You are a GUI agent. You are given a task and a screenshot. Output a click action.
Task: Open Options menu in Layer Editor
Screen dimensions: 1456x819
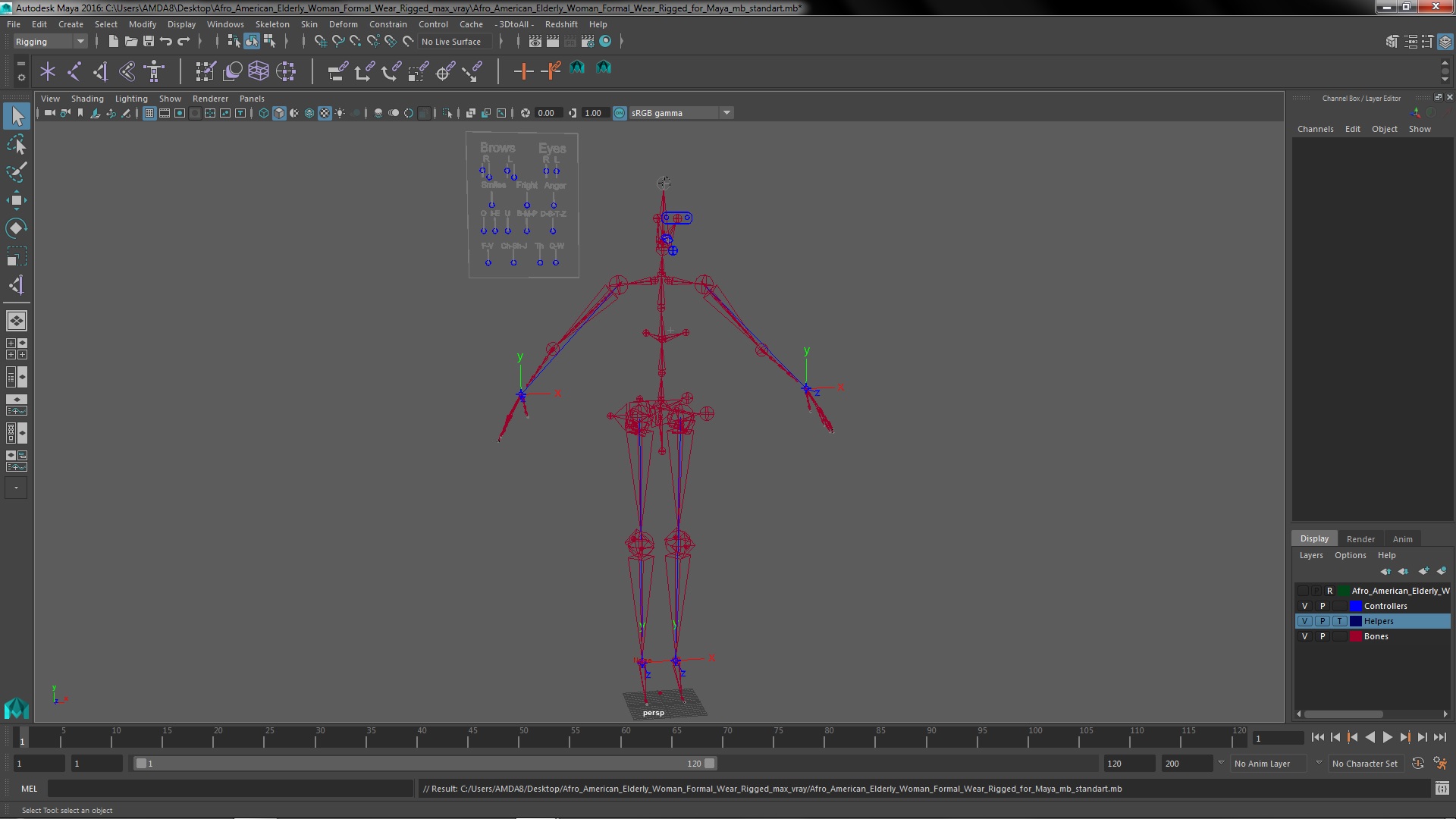1350,555
